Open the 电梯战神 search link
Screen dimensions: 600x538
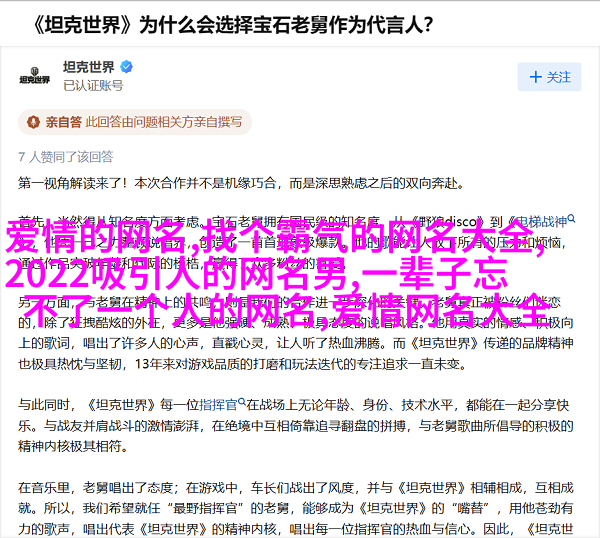541,222
